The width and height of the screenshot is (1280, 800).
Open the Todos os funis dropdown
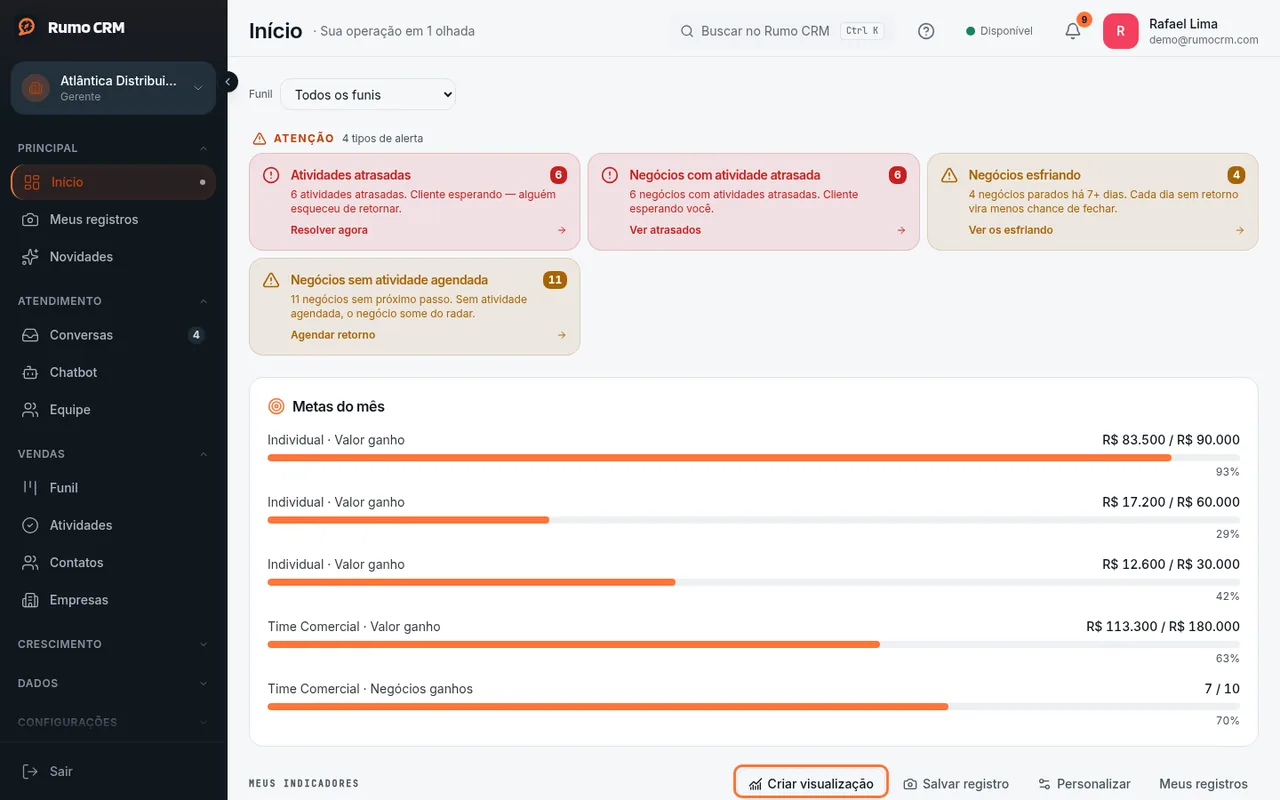click(368, 95)
